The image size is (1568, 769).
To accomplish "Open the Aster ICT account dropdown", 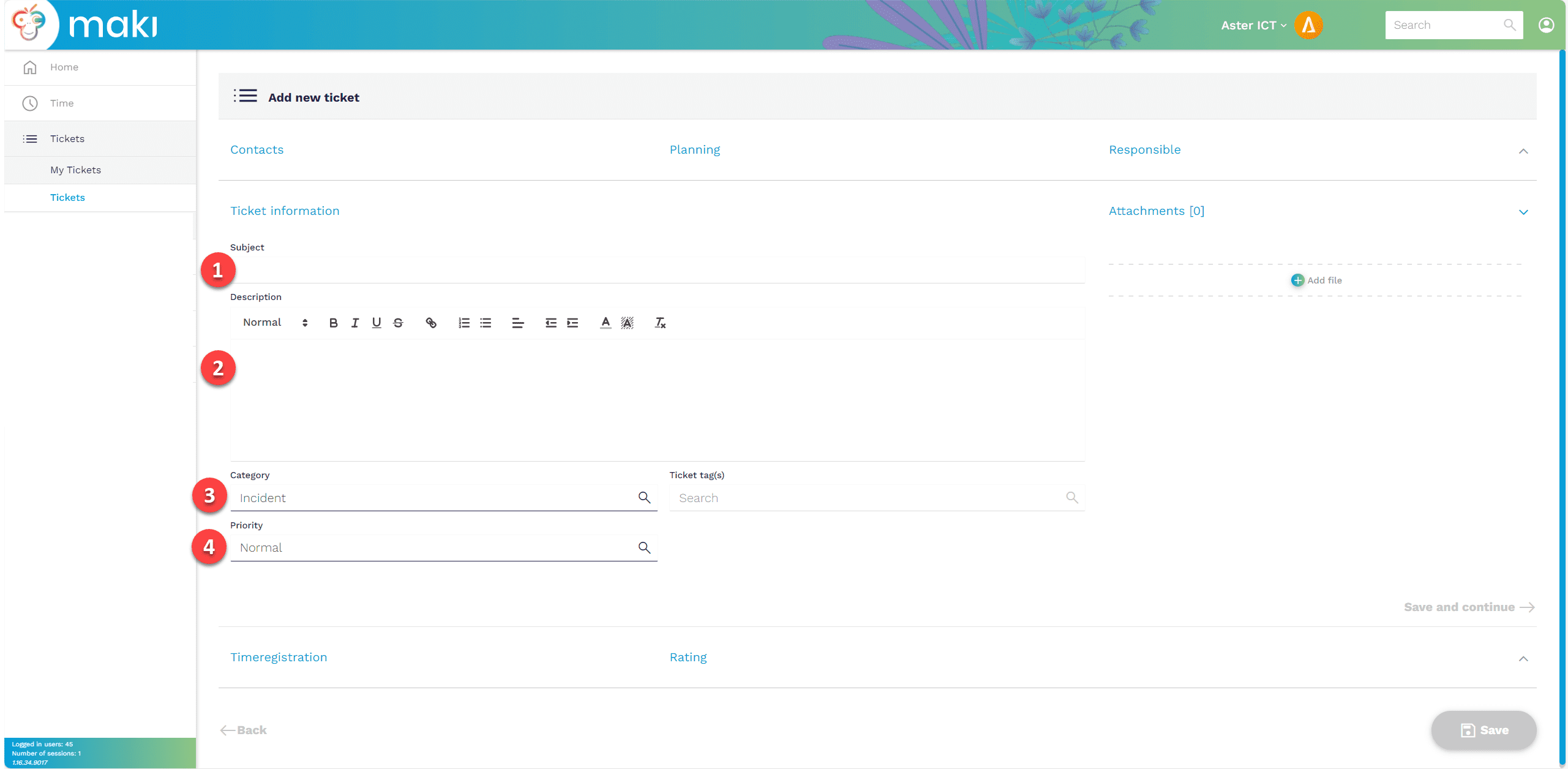I will pyautogui.click(x=1253, y=25).
